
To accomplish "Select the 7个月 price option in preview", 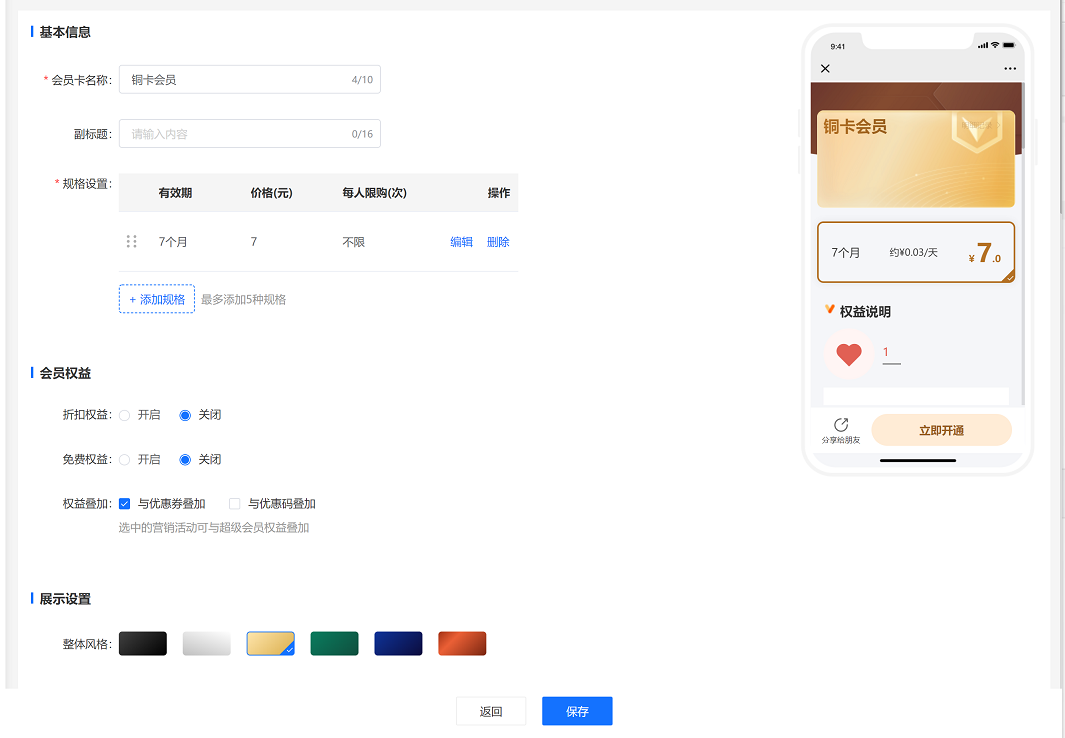I will pos(916,253).
